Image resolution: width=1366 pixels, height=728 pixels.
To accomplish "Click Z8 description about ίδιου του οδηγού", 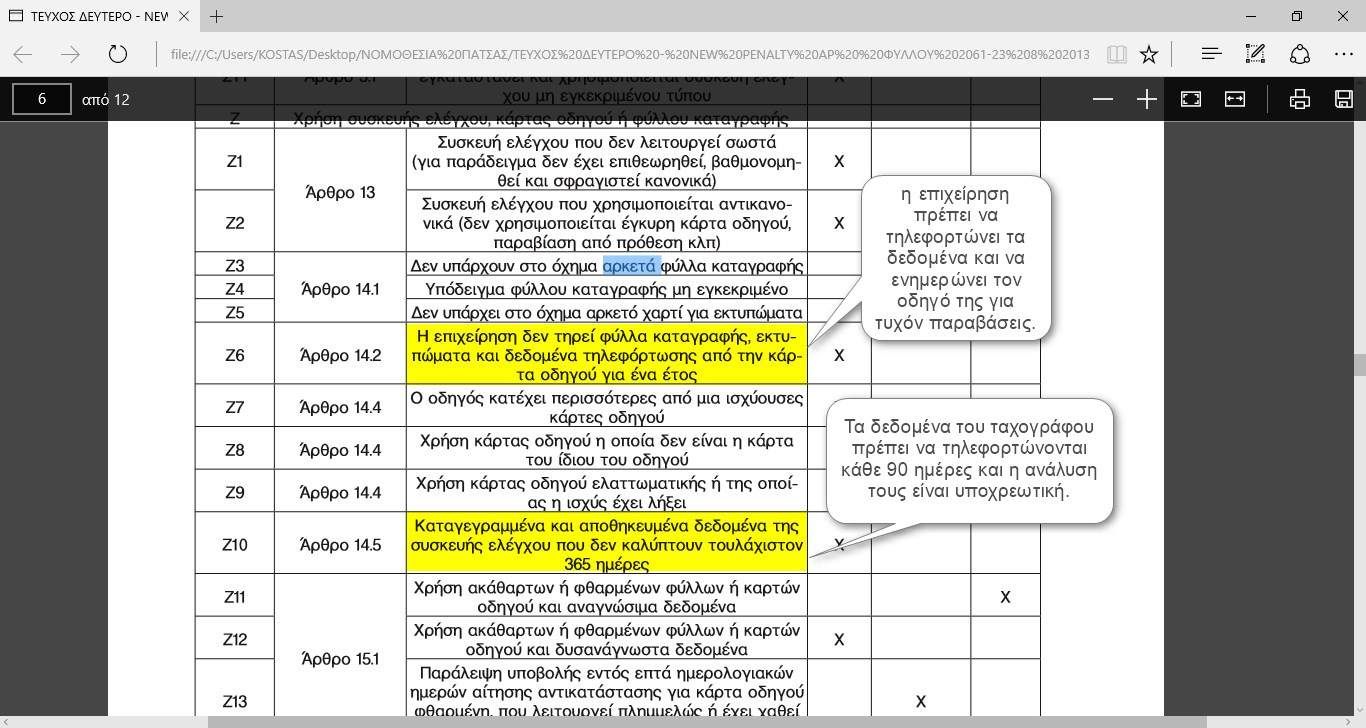I will pyautogui.click(x=607, y=449).
